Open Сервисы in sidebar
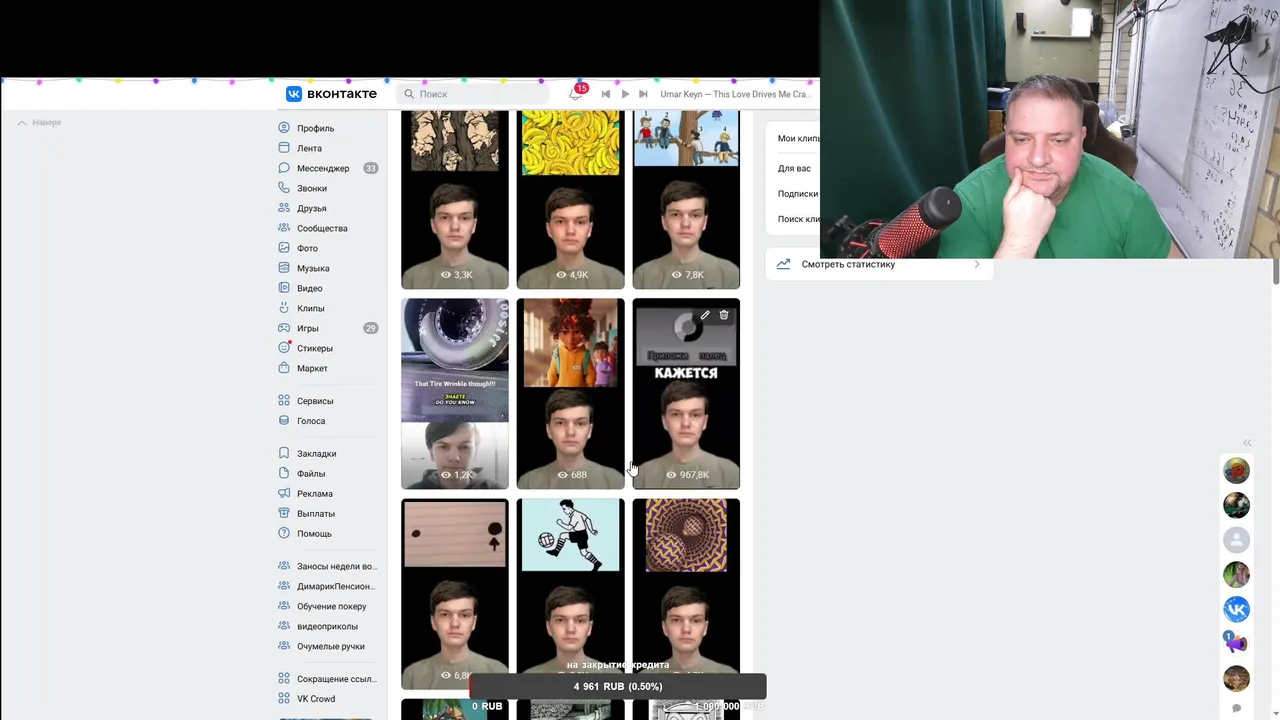Viewport: 1280px width, 720px height. click(315, 401)
